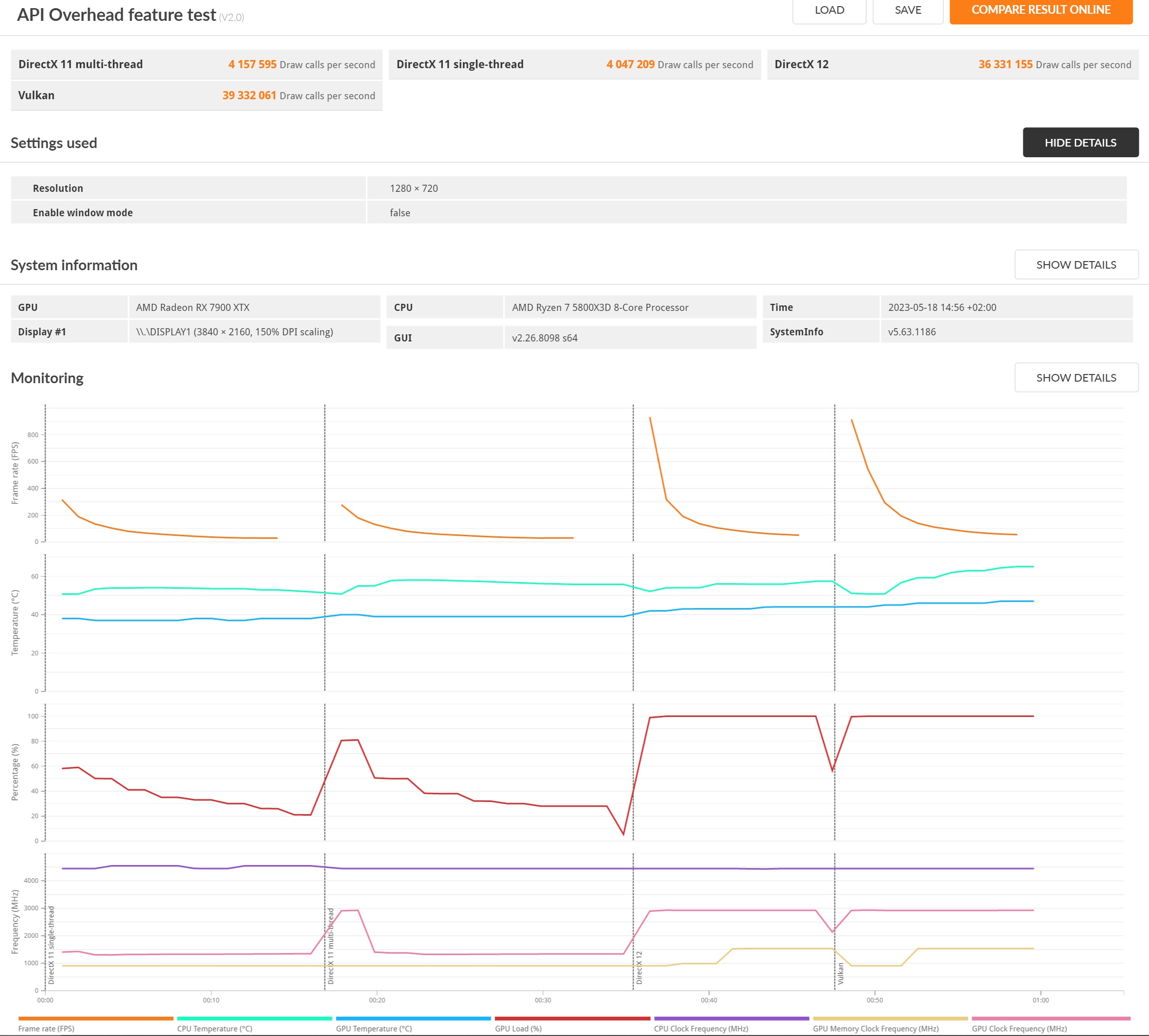The width and height of the screenshot is (1149, 1036).
Task: Click the System information heading
Action: (74, 265)
